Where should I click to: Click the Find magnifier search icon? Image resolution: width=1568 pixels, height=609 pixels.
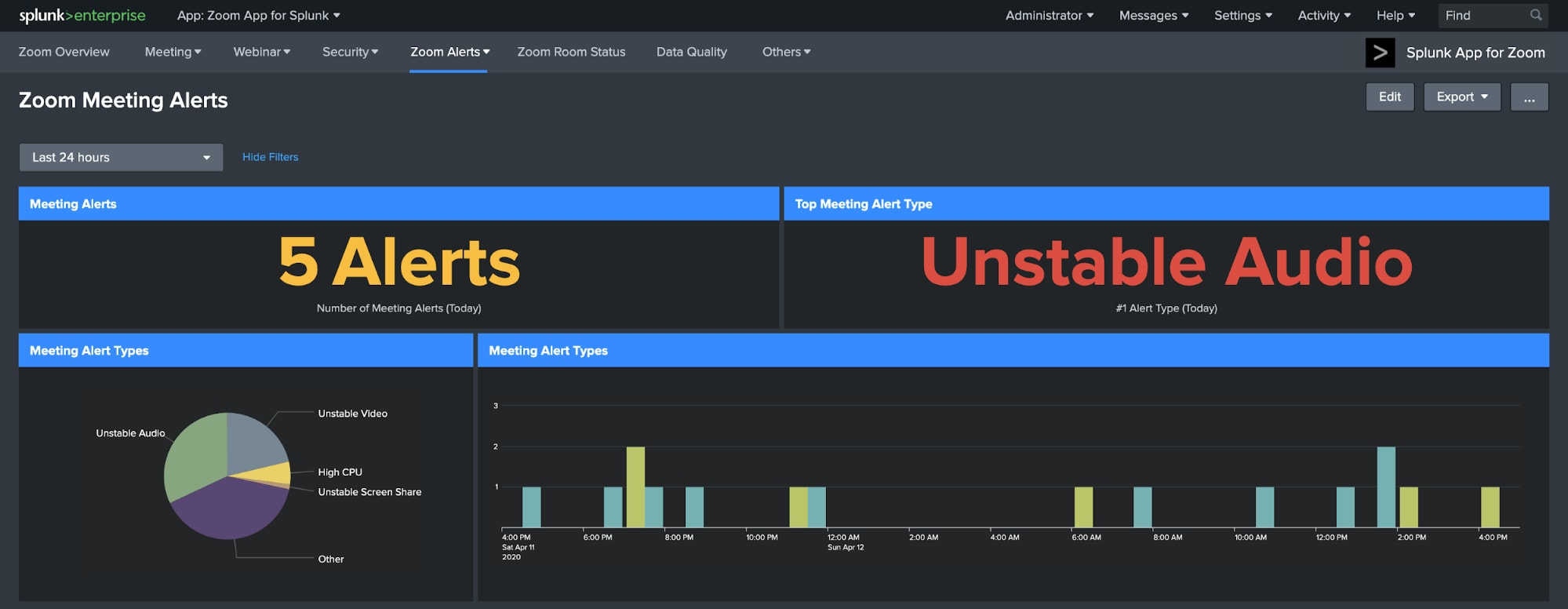(1536, 15)
